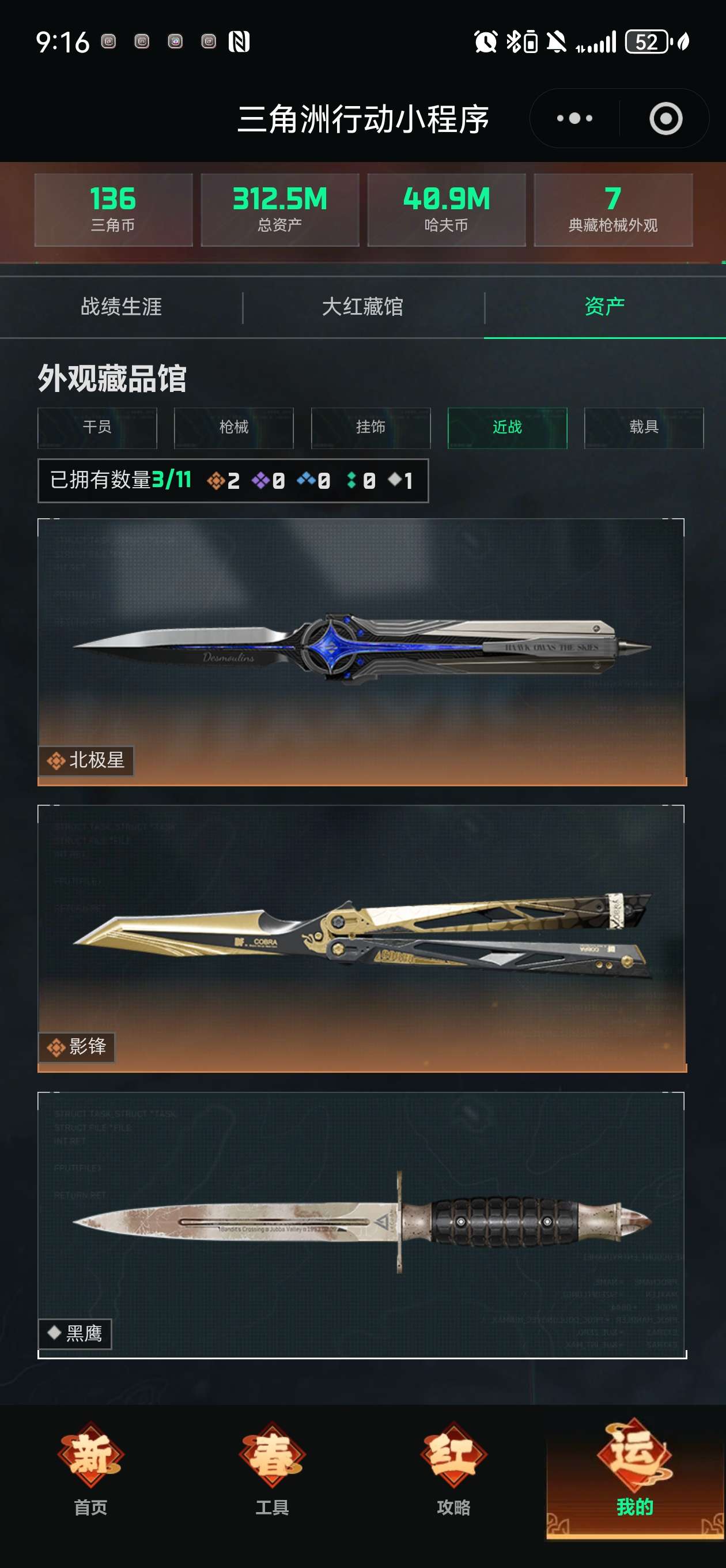The image size is (726, 1568).
Task: Open the mini program three-dot menu
Action: coord(574,118)
